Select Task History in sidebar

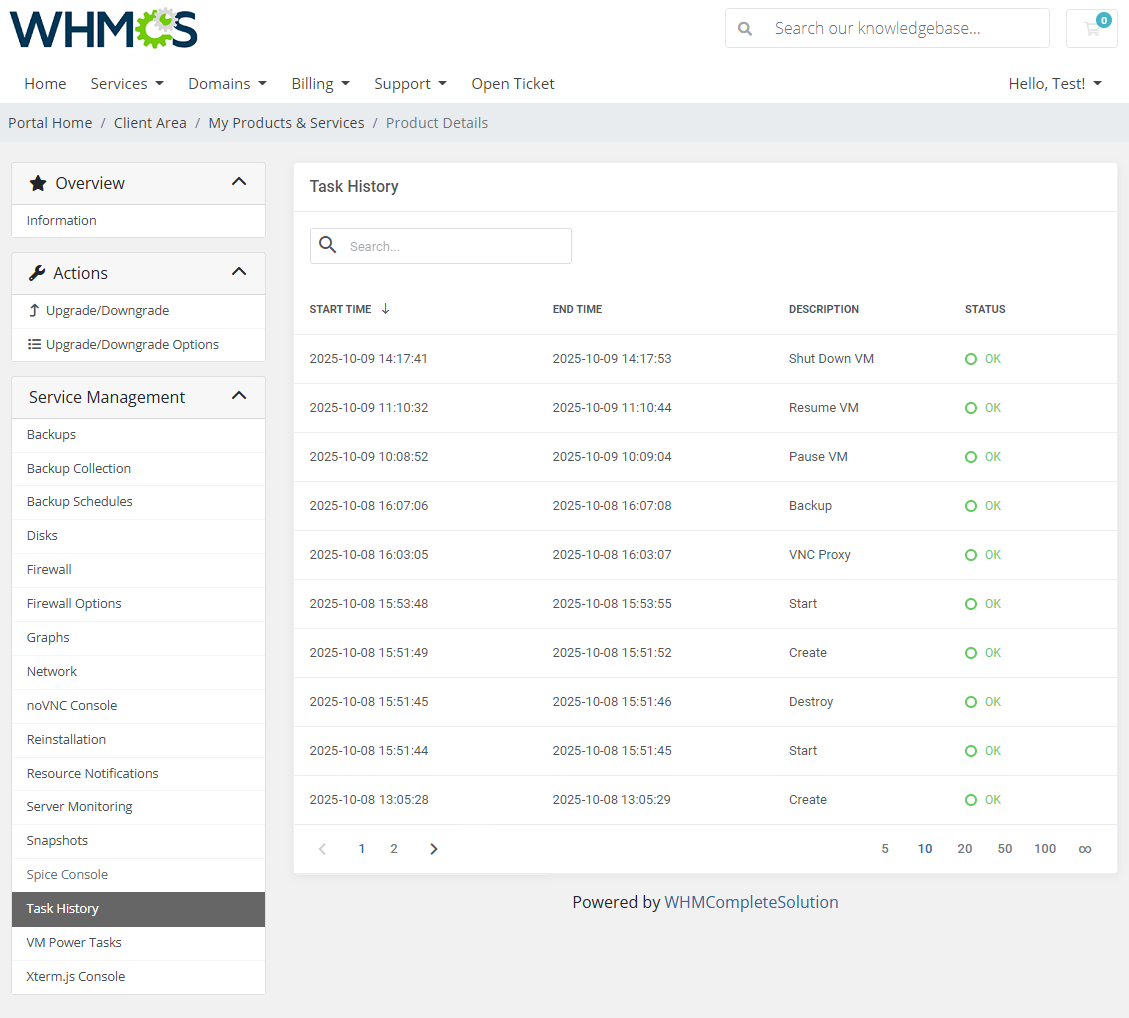138,909
